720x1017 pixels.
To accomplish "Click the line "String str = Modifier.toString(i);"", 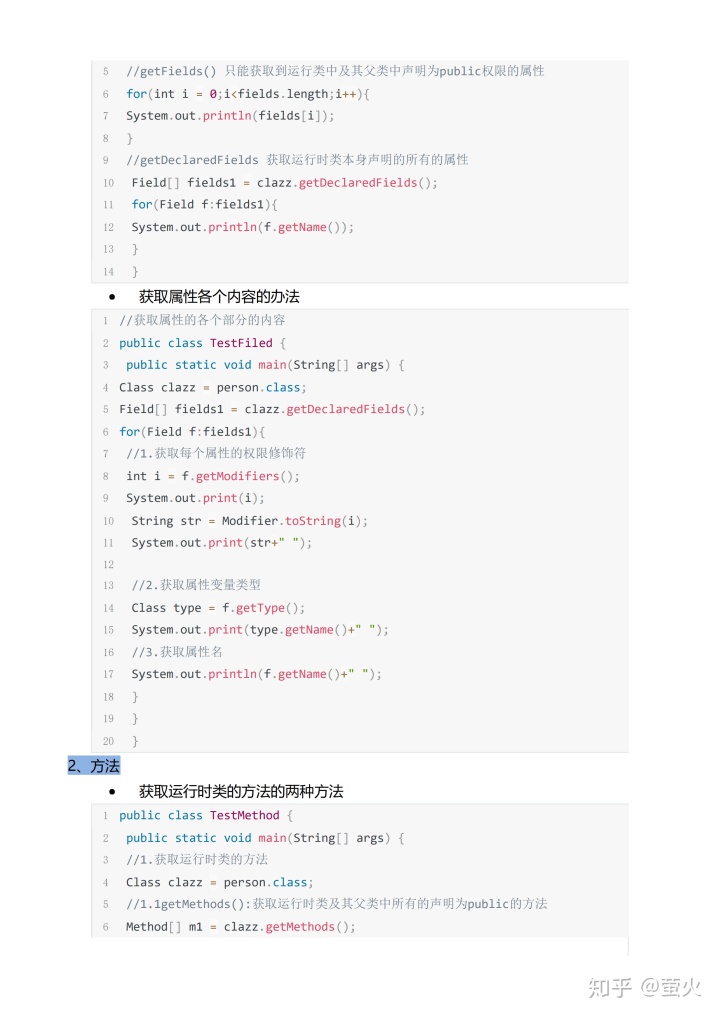I will coord(250,521).
